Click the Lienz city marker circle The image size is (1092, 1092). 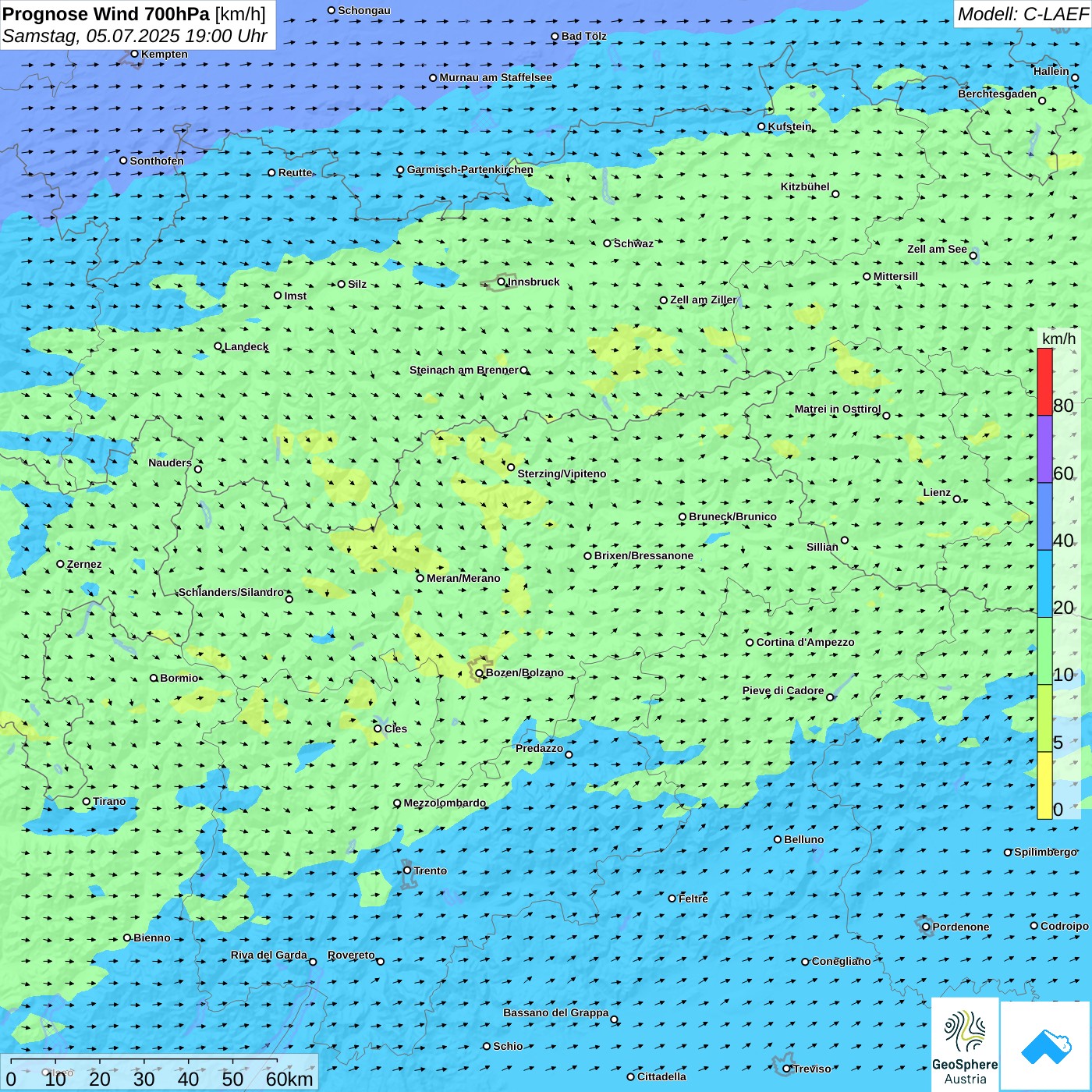pyautogui.click(x=957, y=499)
